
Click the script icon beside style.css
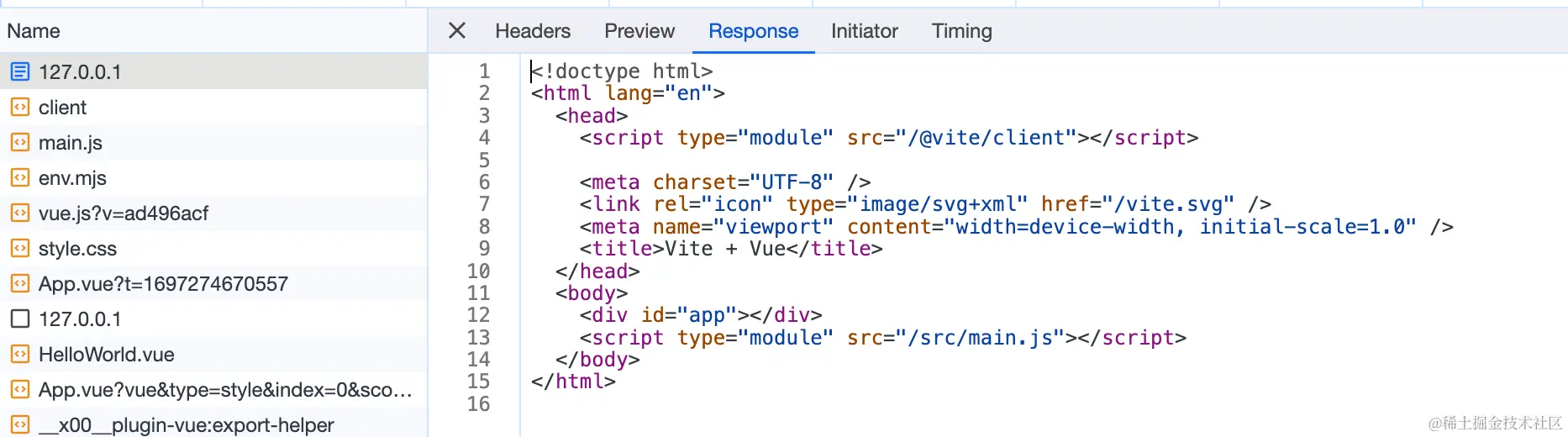(x=20, y=248)
